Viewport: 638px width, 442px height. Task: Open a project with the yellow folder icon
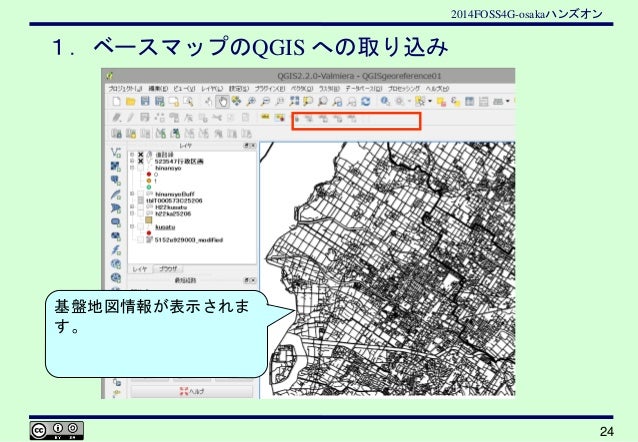coord(131,101)
